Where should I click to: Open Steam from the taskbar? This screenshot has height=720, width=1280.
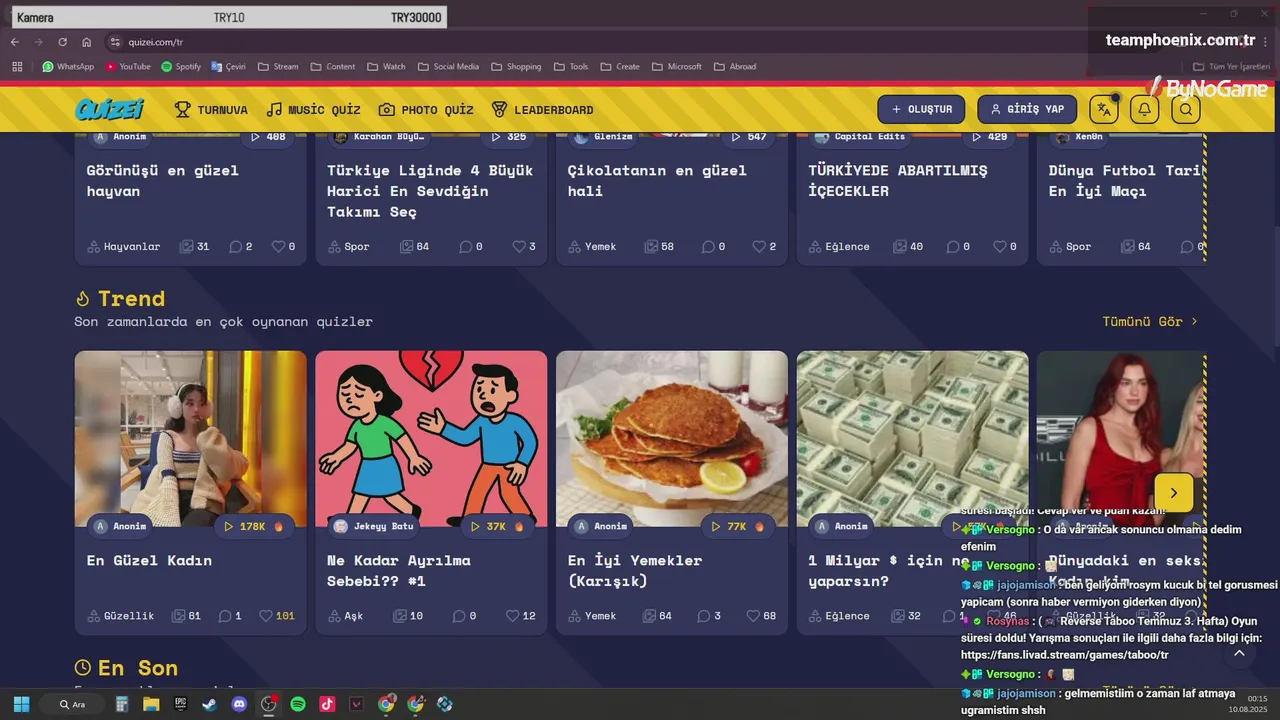pos(209,704)
